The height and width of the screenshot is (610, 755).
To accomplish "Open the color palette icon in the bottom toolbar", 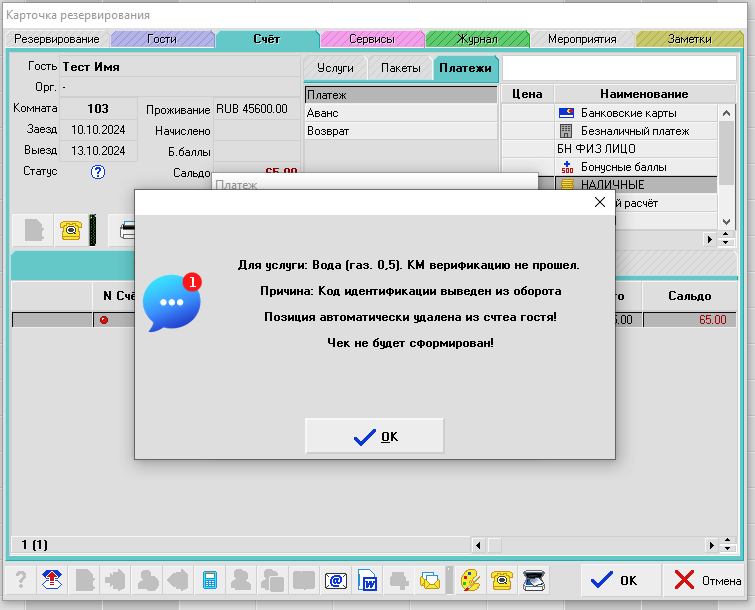I will click(470, 580).
